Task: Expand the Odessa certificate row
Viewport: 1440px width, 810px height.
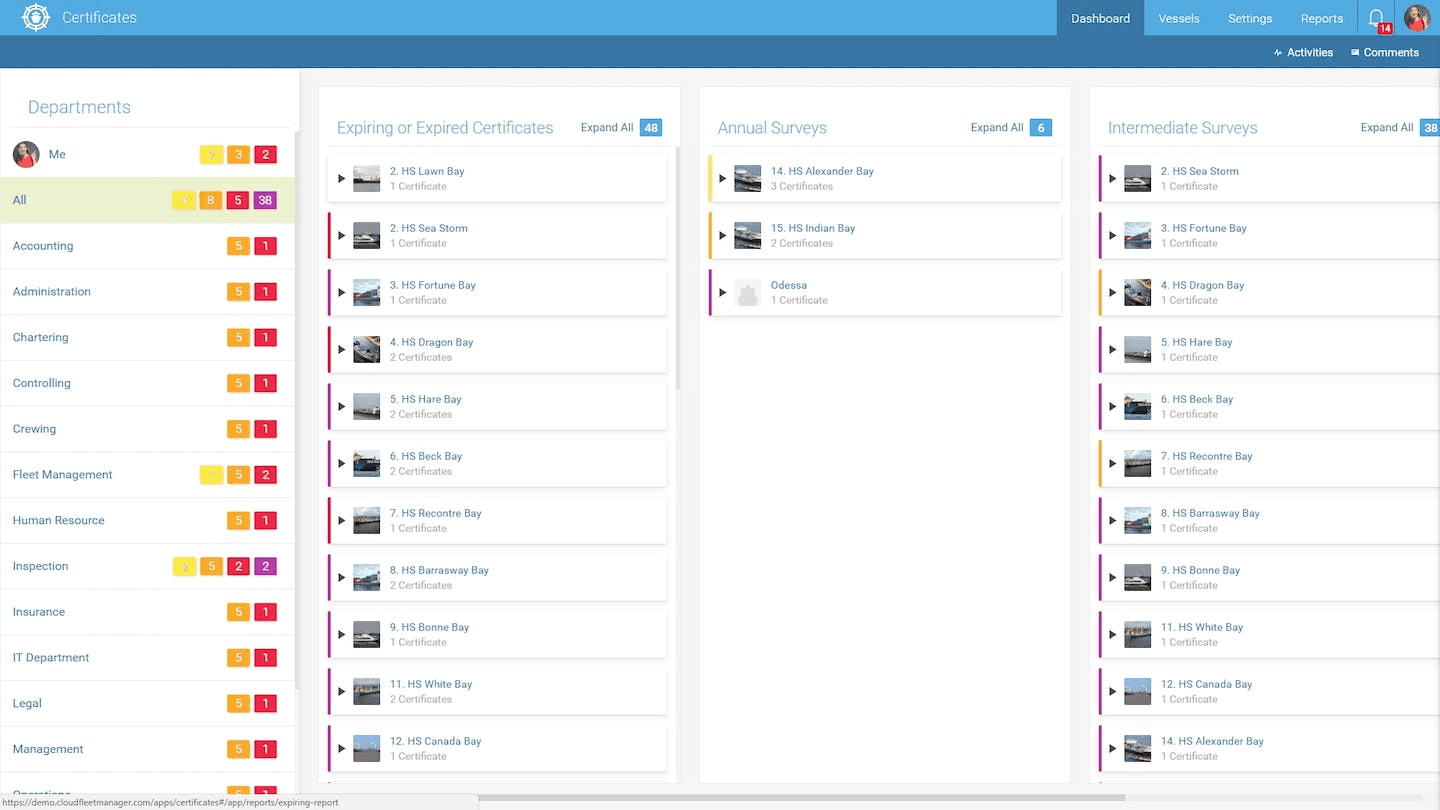Action: tap(885, 293)
